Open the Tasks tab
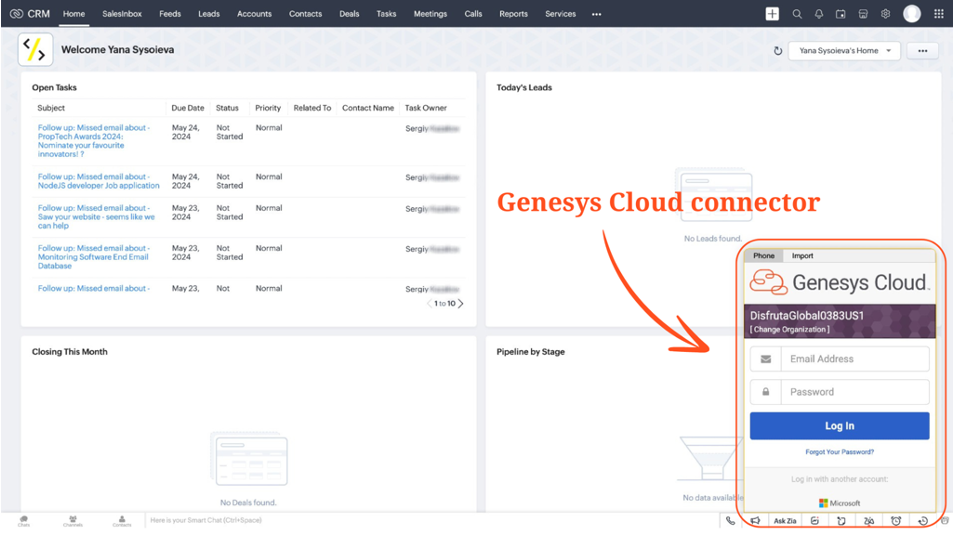 386,13
